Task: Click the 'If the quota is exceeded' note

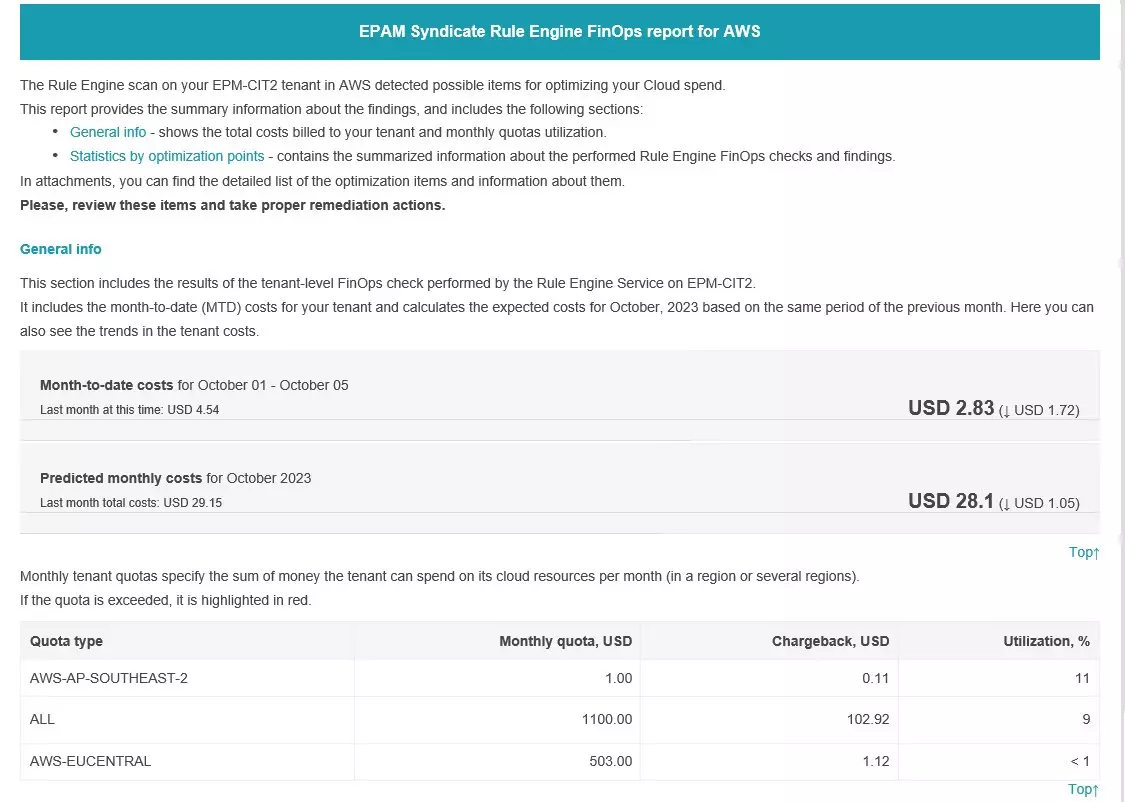Action: [x=166, y=600]
